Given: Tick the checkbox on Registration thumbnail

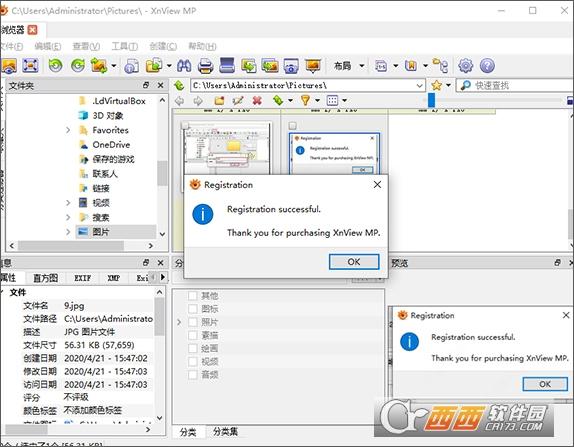Looking at the screenshot, I should coord(292,126).
